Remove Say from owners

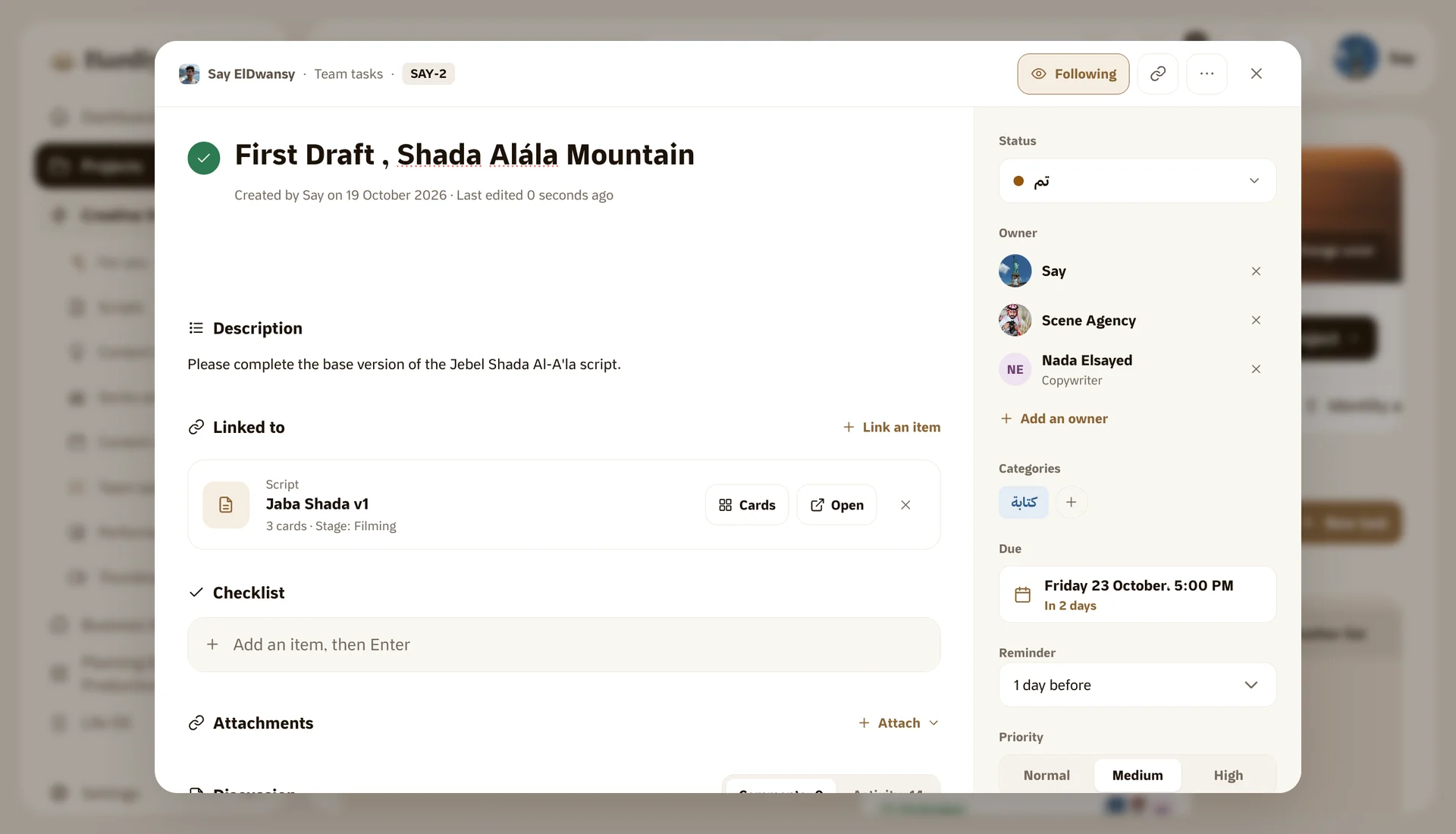(x=1256, y=271)
